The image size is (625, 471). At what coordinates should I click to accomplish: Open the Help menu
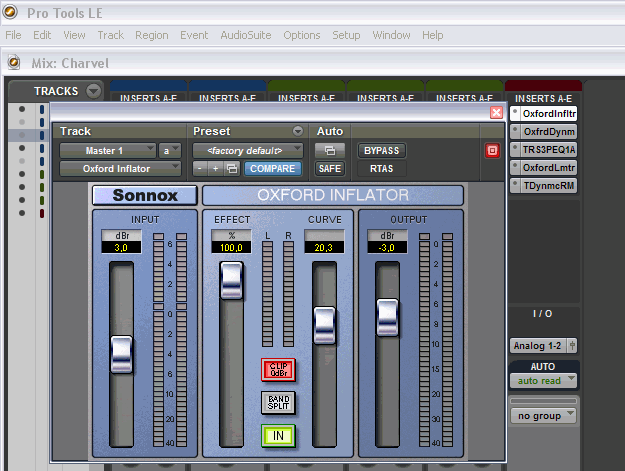pos(432,35)
